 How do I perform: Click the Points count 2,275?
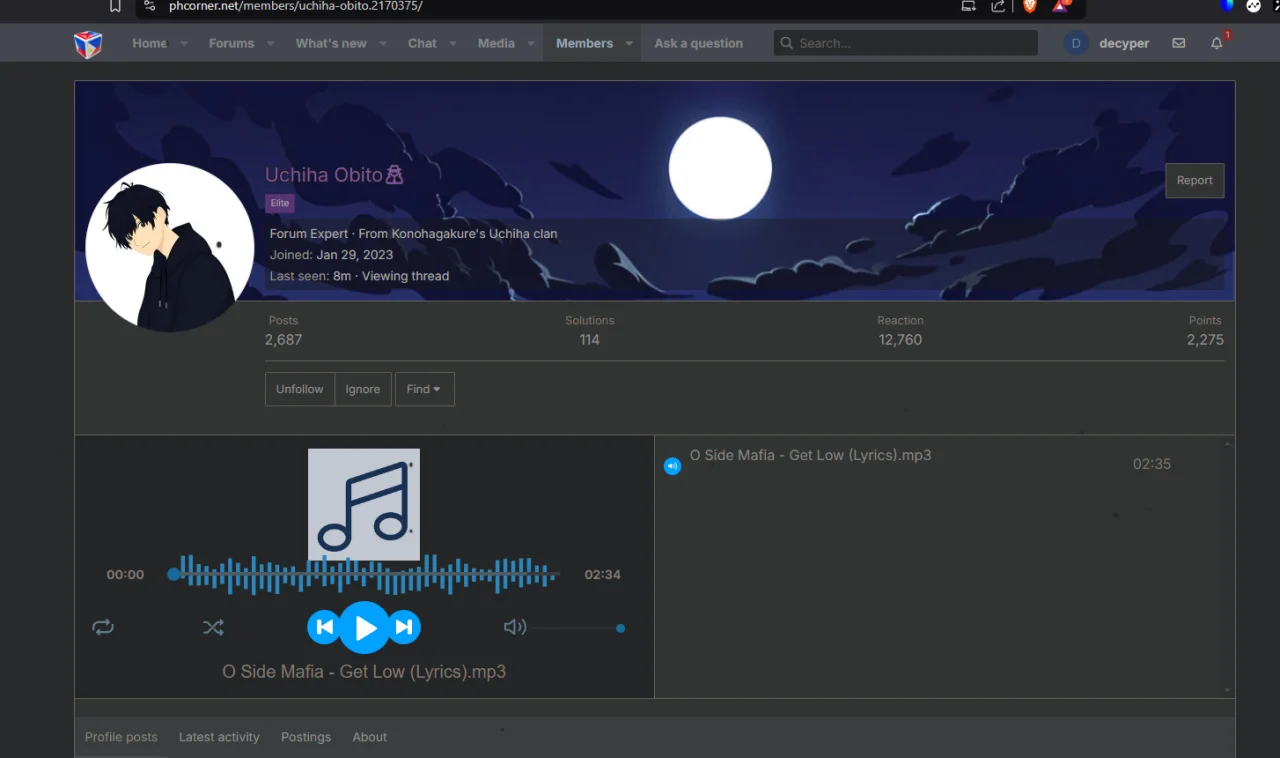(x=1205, y=340)
